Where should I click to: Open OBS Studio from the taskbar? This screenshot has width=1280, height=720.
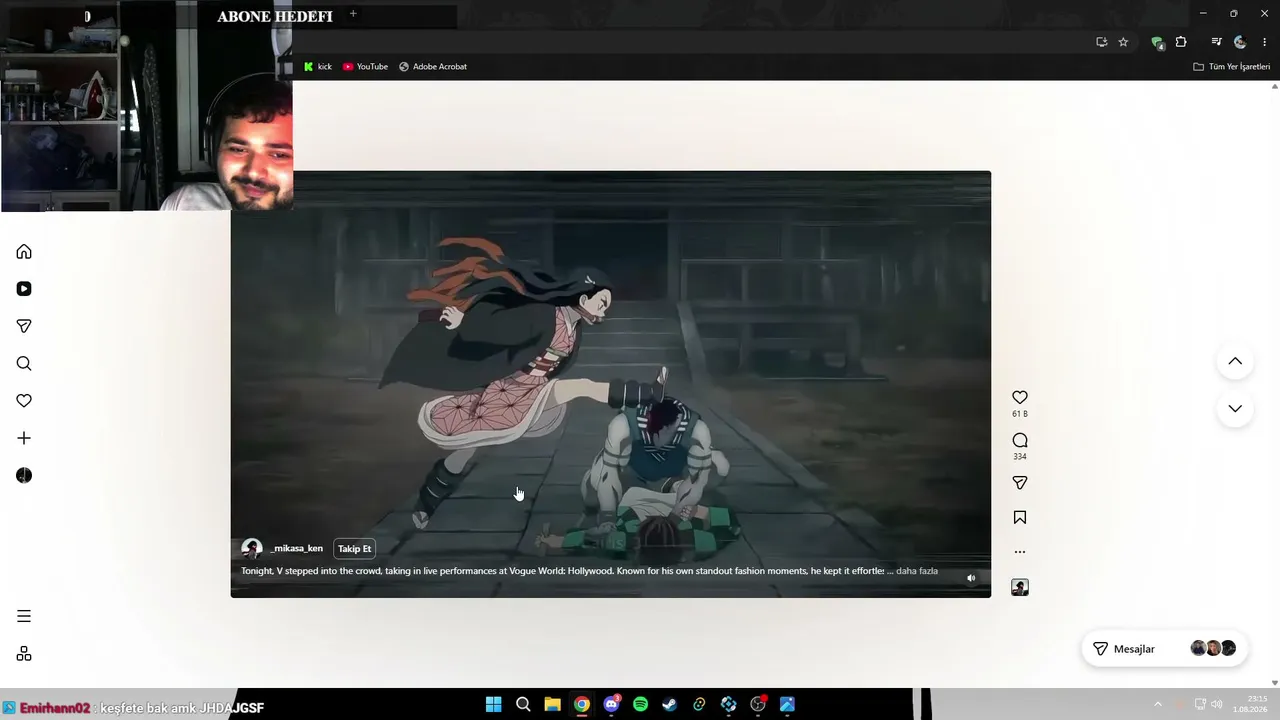[x=758, y=705]
